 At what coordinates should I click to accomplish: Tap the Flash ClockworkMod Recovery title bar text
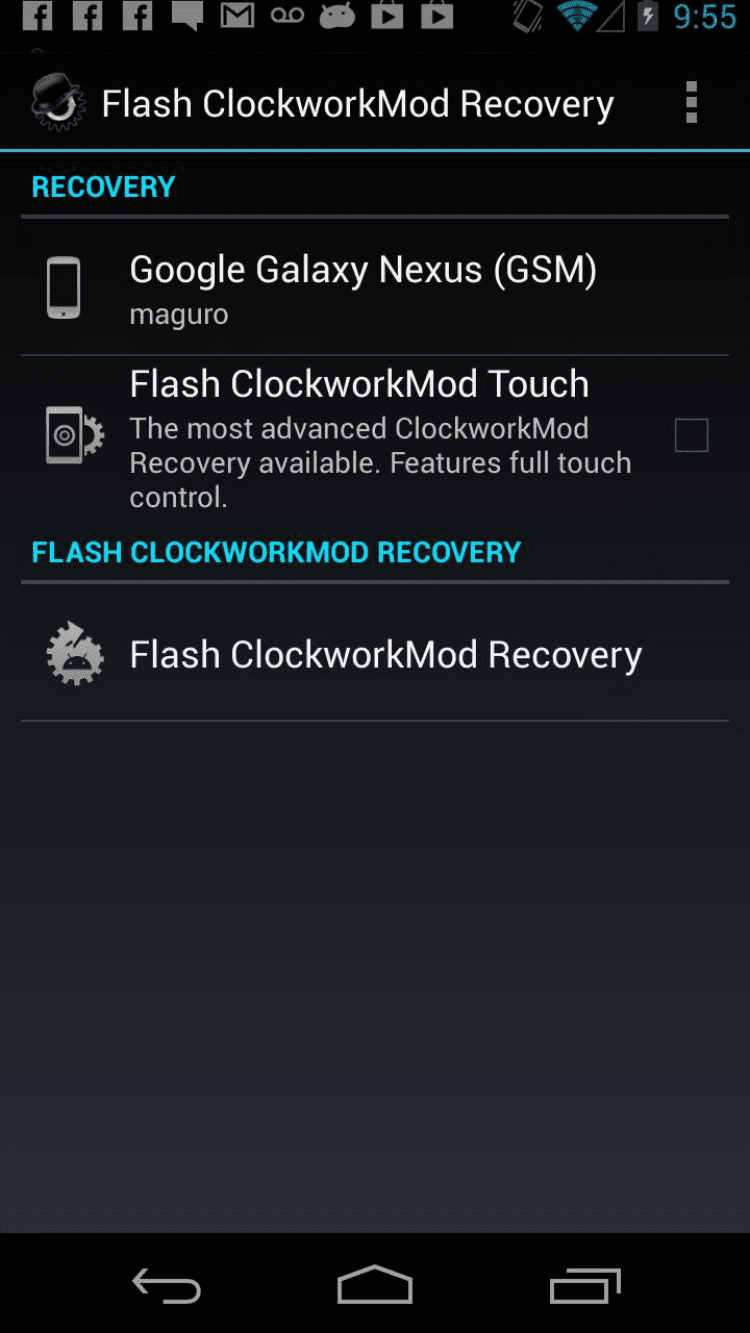coord(358,104)
